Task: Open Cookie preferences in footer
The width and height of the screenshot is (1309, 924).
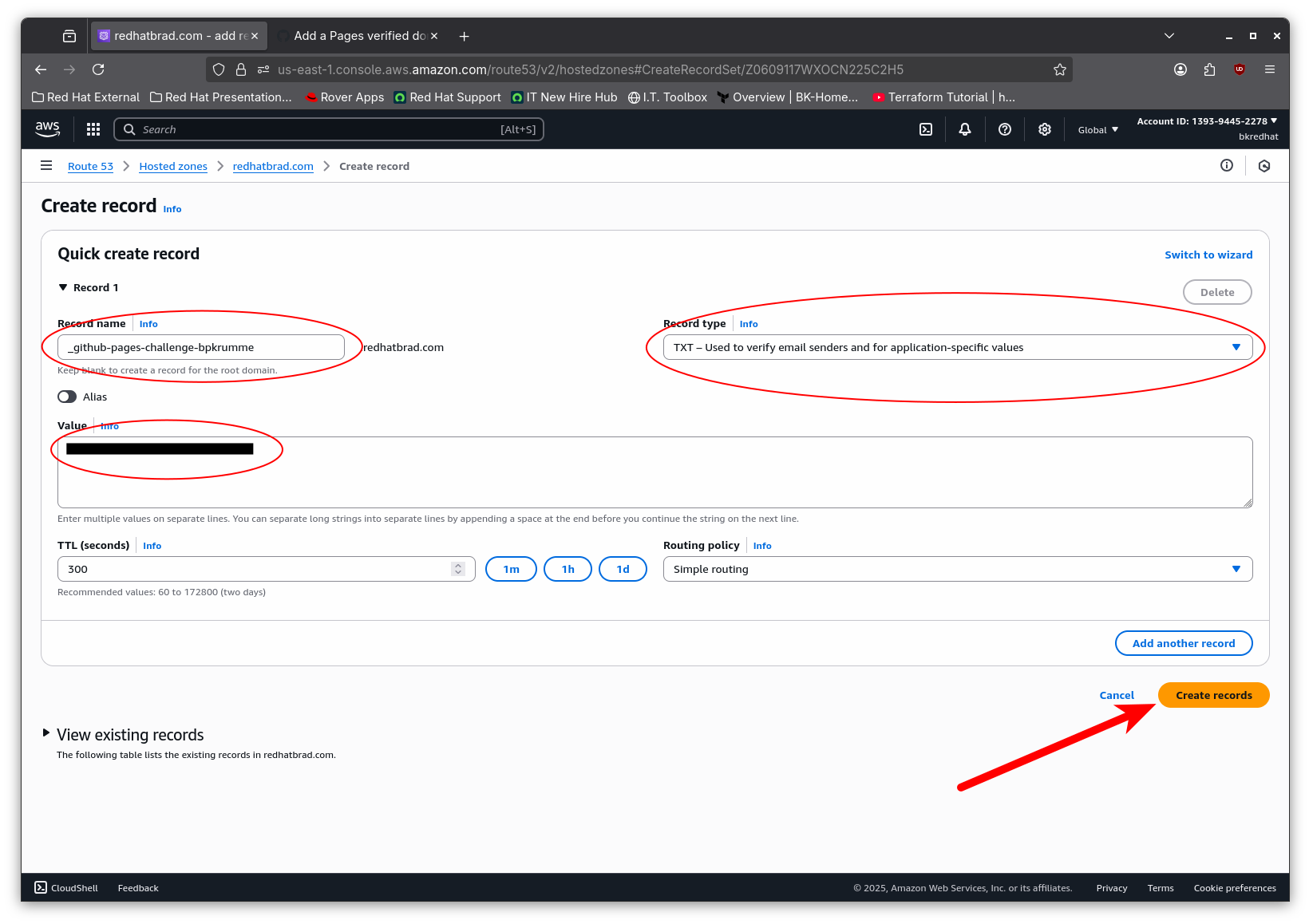Action: click(x=1235, y=888)
